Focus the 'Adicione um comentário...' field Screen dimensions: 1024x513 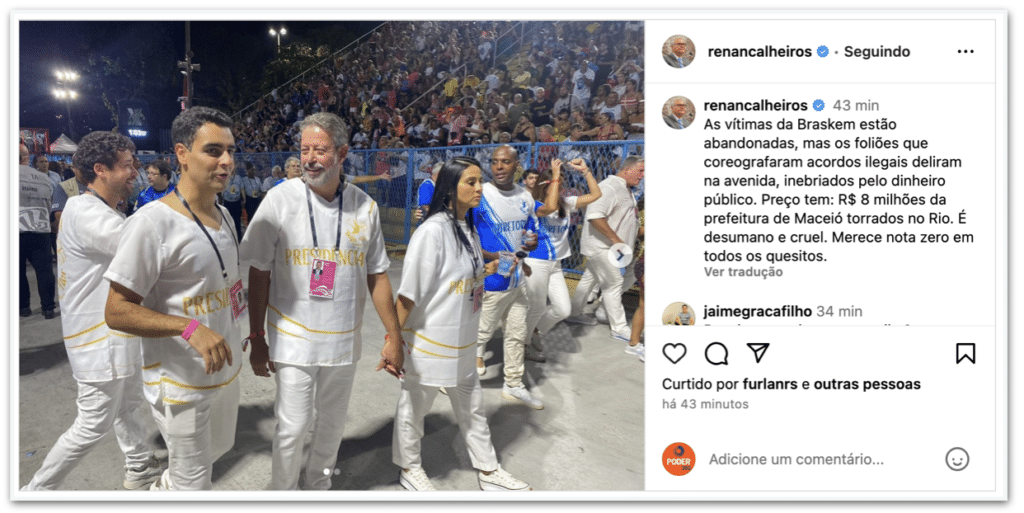(797, 459)
